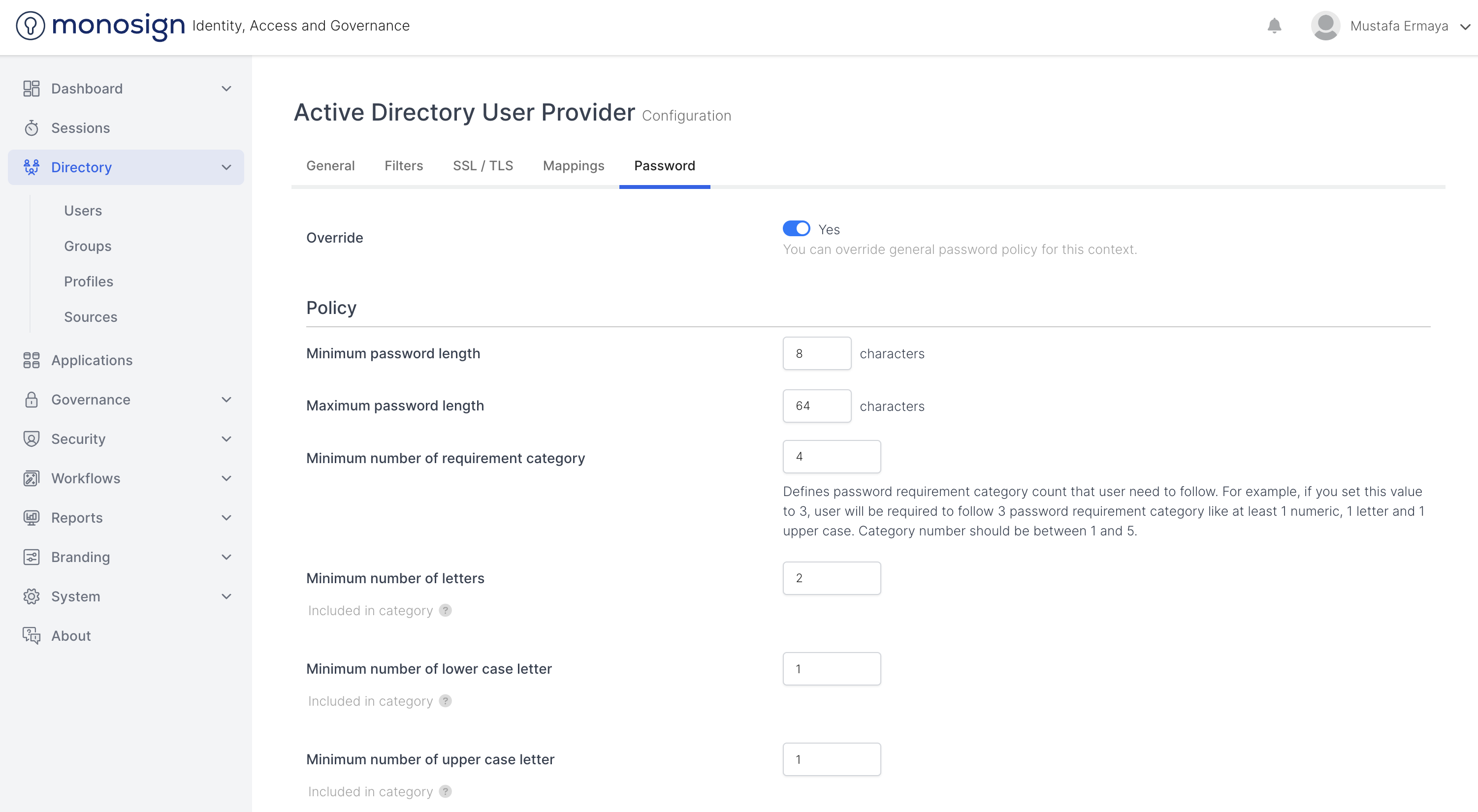Image resolution: width=1478 pixels, height=812 pixels.
Task: Open the SSL / TLS tab
Action: pyautogui.click(x=482, y=166)
